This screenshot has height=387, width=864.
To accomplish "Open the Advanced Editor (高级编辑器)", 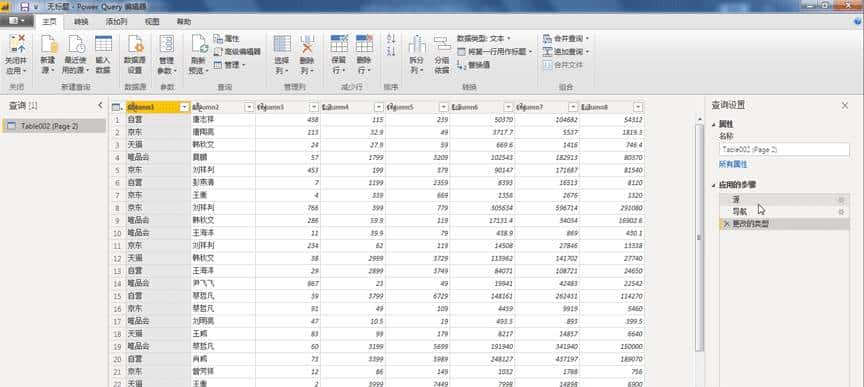I will pyautogui.click(x=236, y=51).
